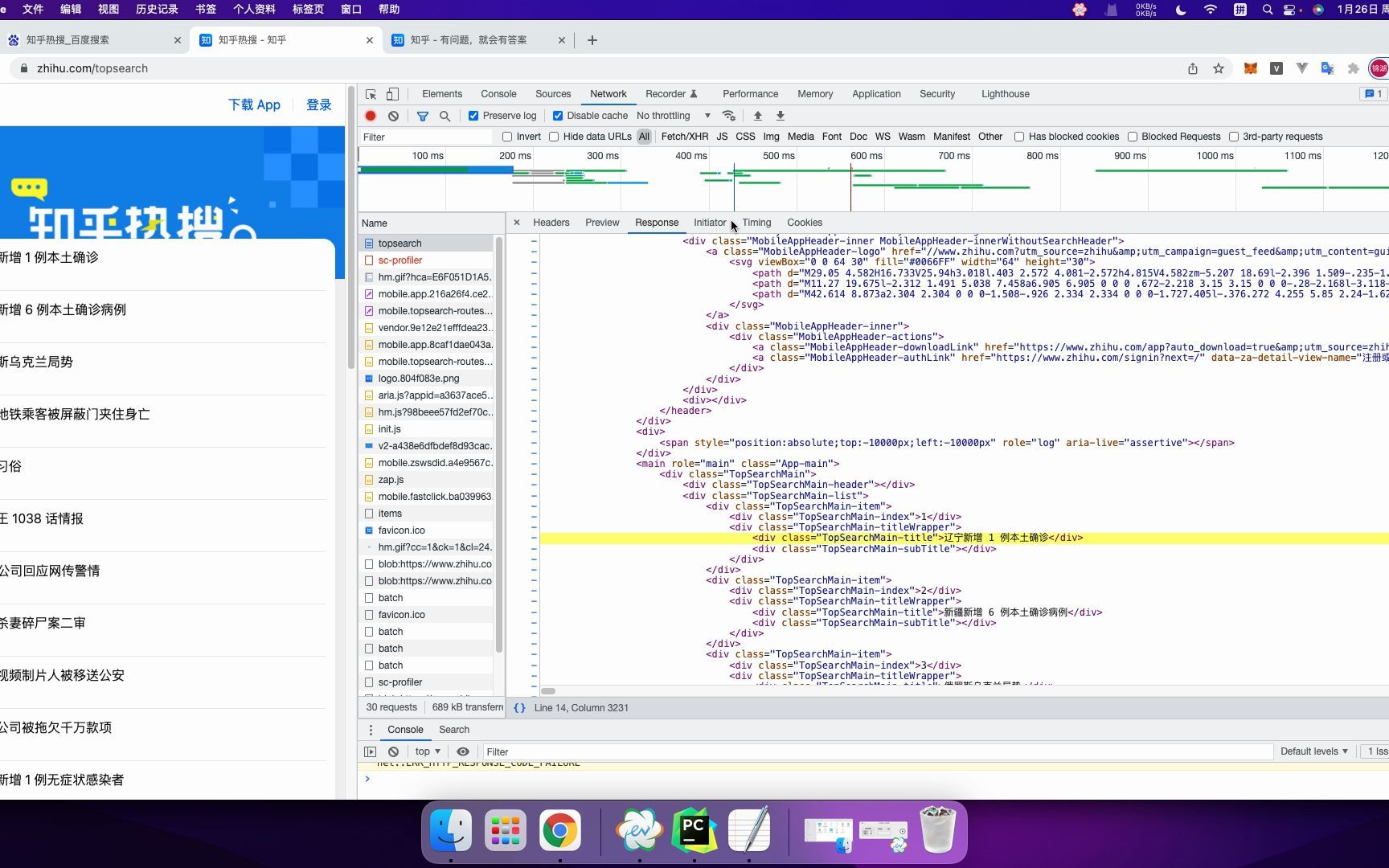Open the Trash in the dock

[937, 830]
